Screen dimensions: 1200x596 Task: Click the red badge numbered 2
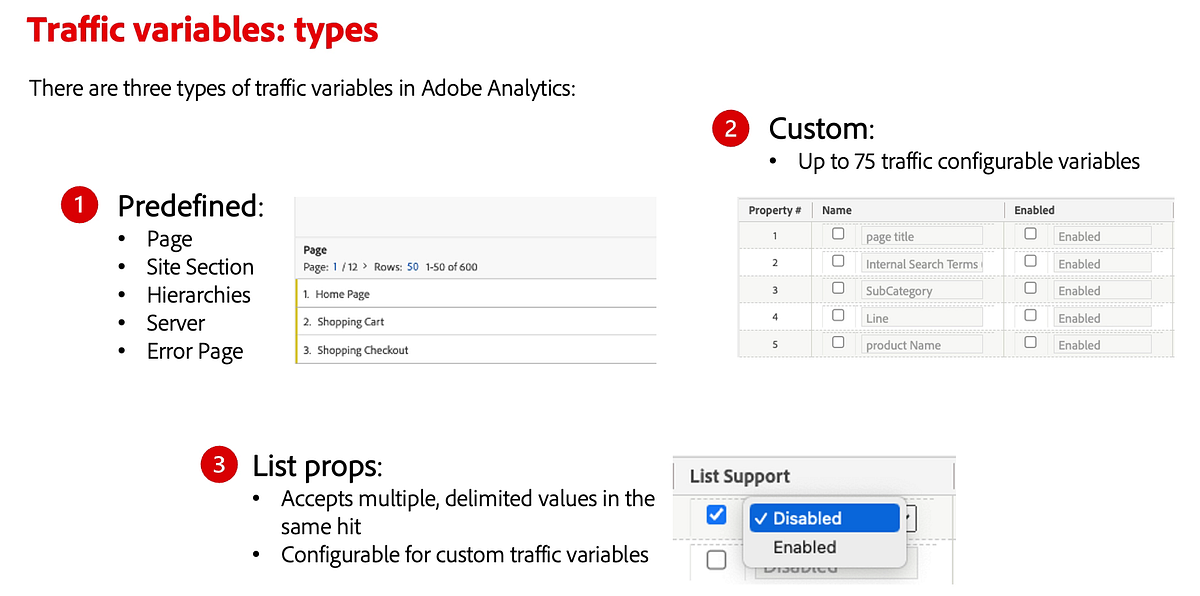(x=730, y=128)
